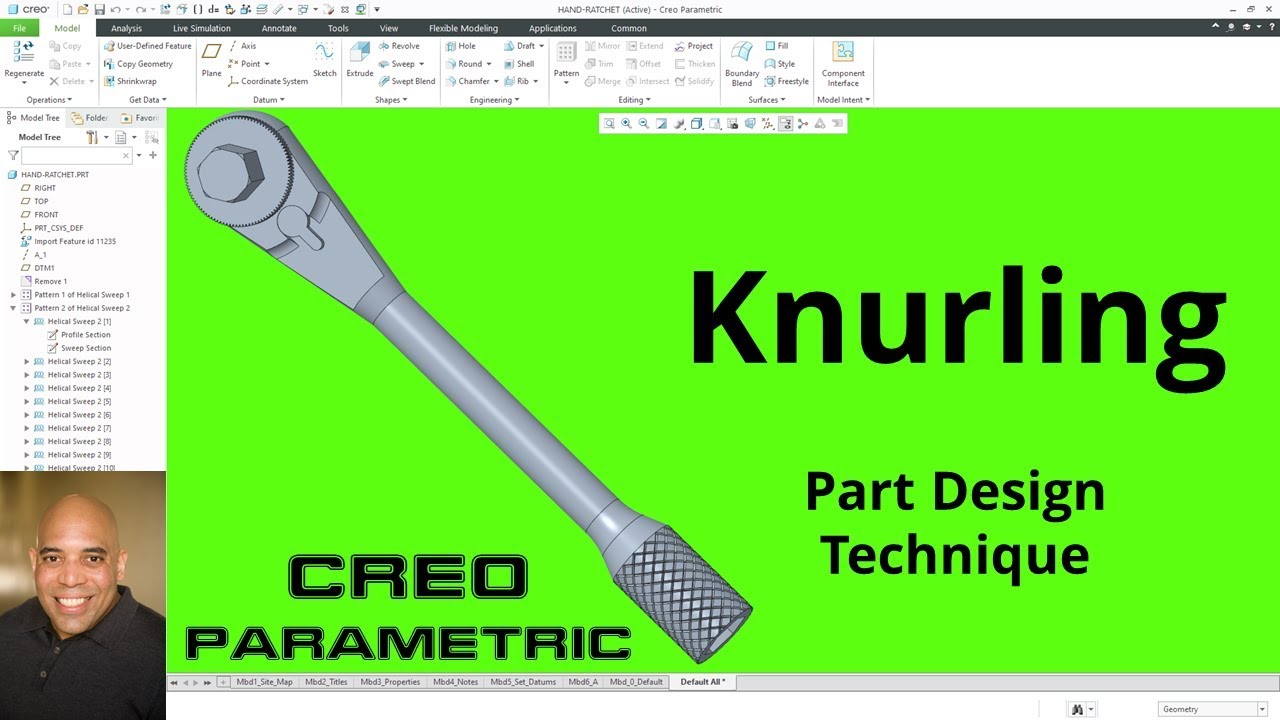Viewport: 1280px width, 720px height.
Task: Switch to the Live Simulation tab
Action: pyautogui.click(x=202, y=28)
